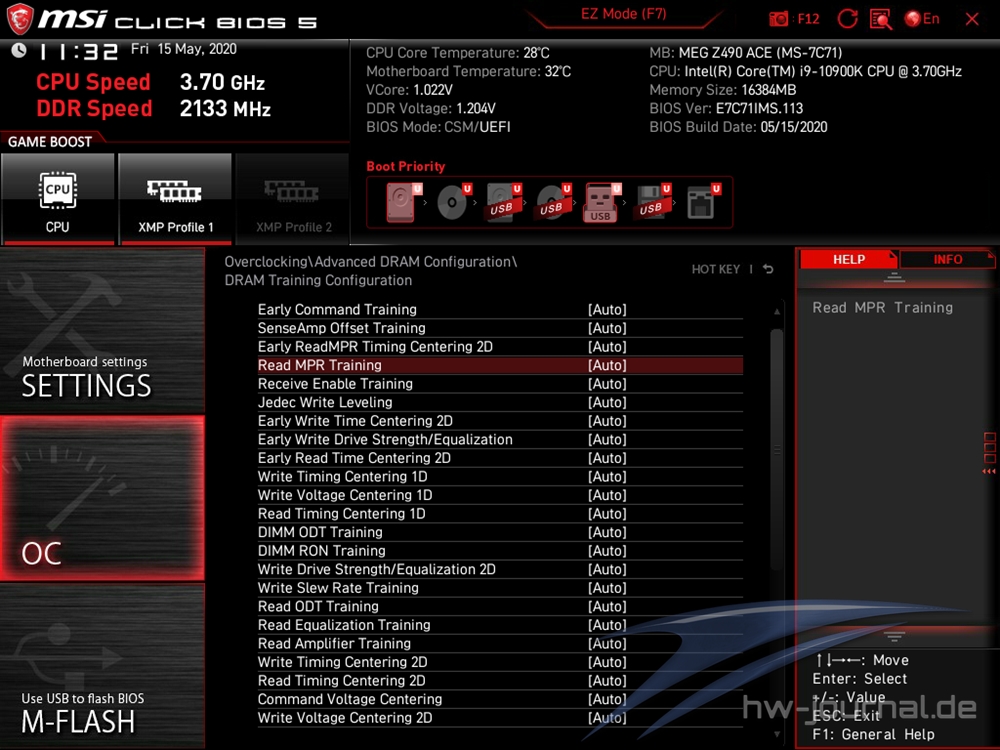Select the USB floppy boot device icon
This screenshot has width=1000, height=750.
pyautogui.click(x=652, y=202)
